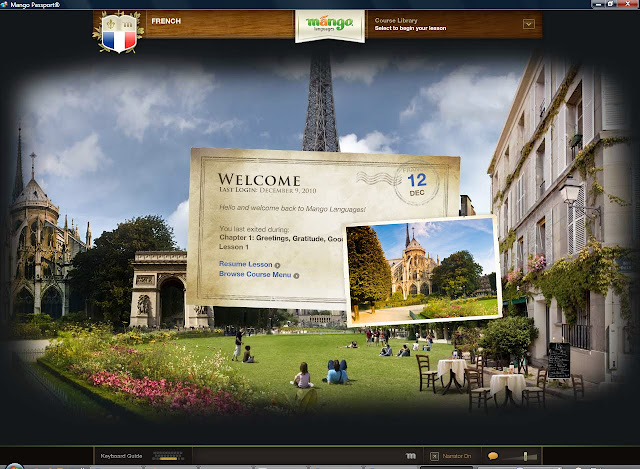The width and height of the screenshot is (640, 469).
Task: Click the arrow icon beside Resume Lesson
Action: [277, 265]
